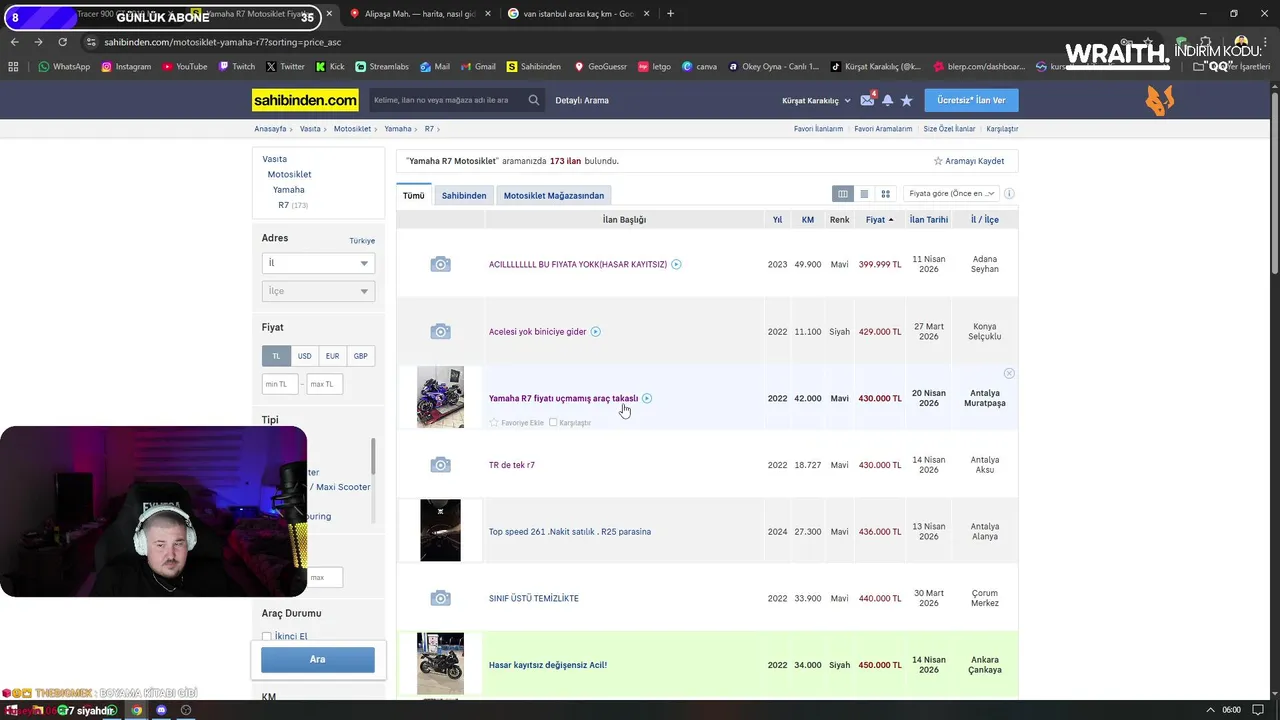The height and width of the screenshot is (720, 1280).
Task: Switch to compact list view icon
Action: coord(864,194)
